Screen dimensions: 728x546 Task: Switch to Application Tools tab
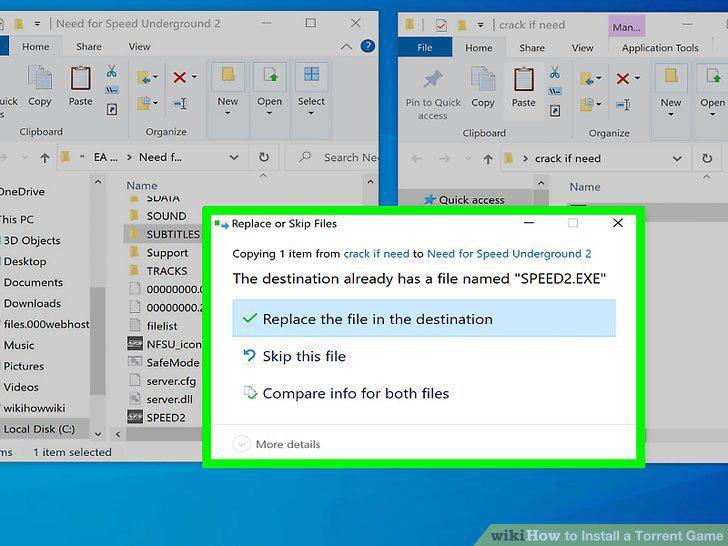pyautogui.click(x=660, y=48)
